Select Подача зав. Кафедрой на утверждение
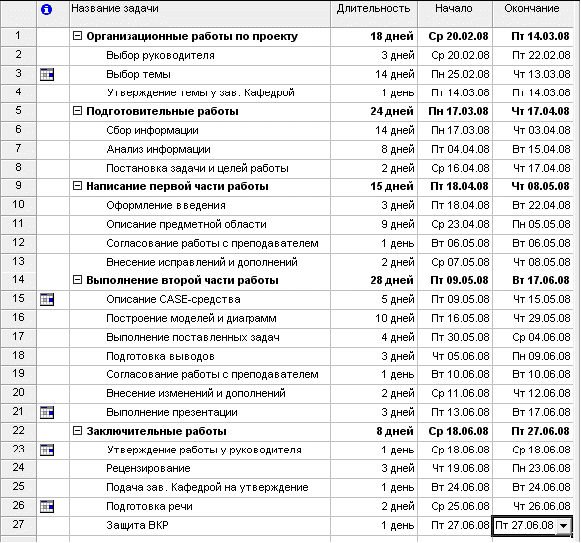Viewport: 581px width, 543px height. (x=207, y=487)
